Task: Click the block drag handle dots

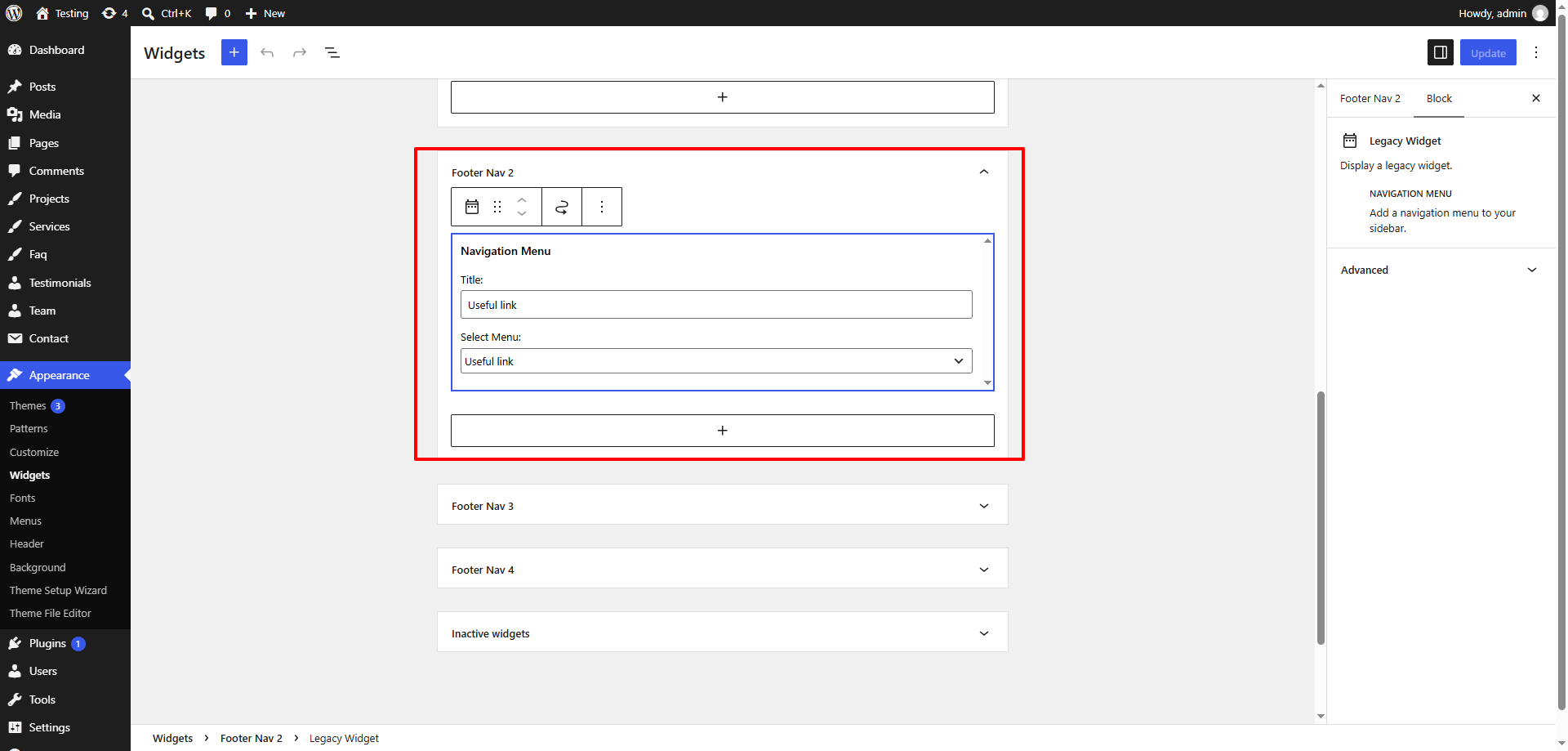Action: pos(497,207)
